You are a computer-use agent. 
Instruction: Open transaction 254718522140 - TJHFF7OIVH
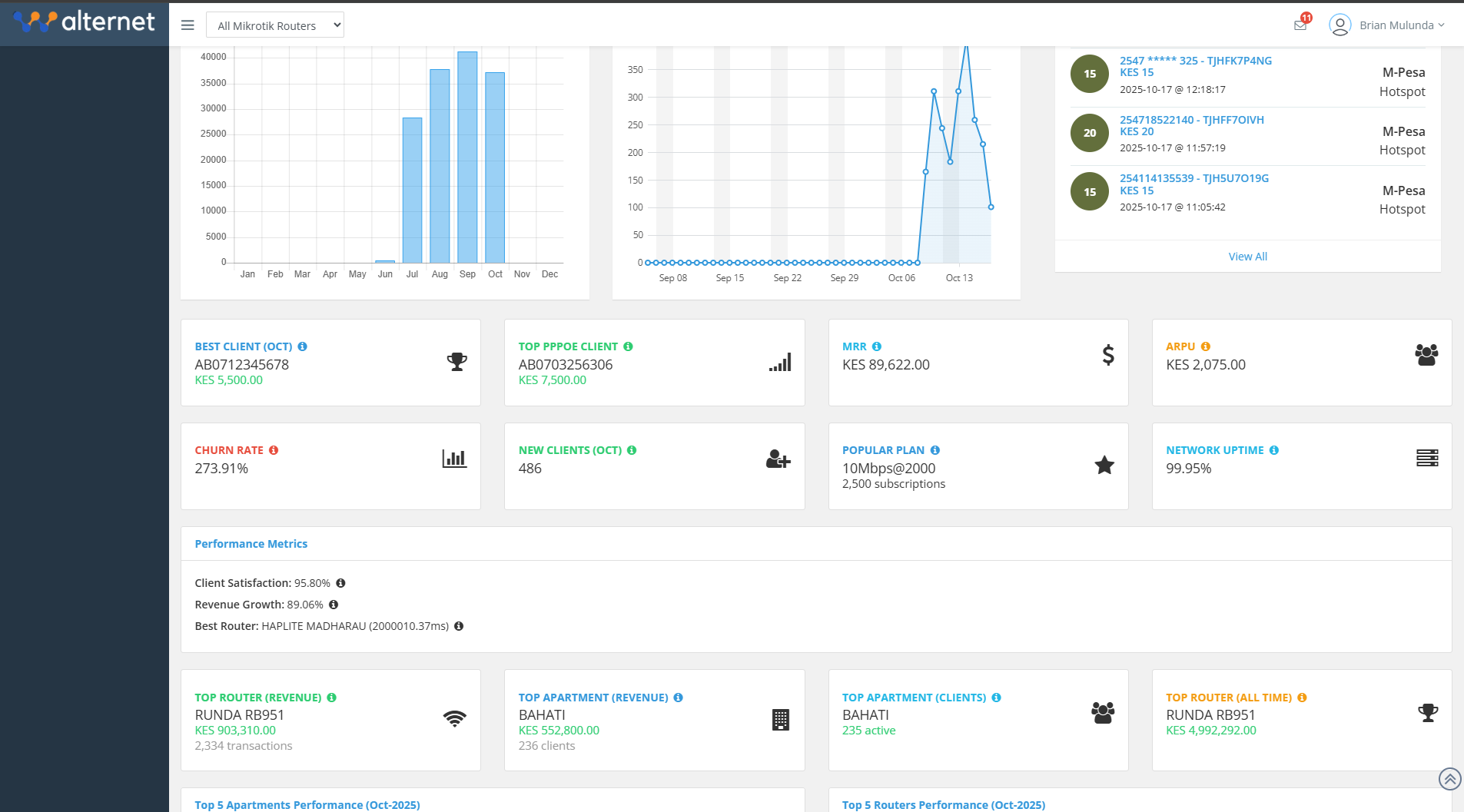[x=1193, y=119]
